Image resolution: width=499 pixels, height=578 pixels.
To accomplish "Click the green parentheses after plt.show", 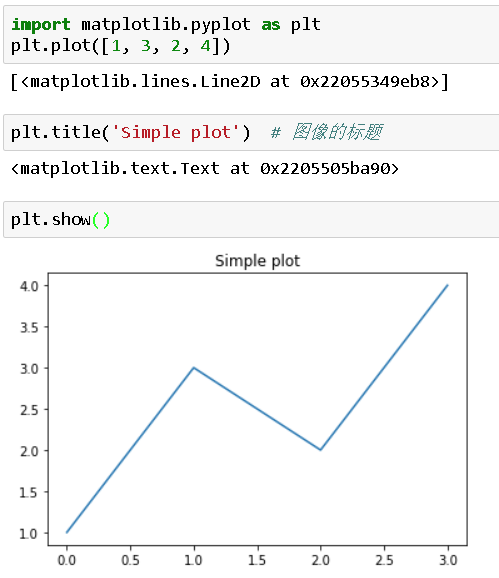I will tap(101, 220).
